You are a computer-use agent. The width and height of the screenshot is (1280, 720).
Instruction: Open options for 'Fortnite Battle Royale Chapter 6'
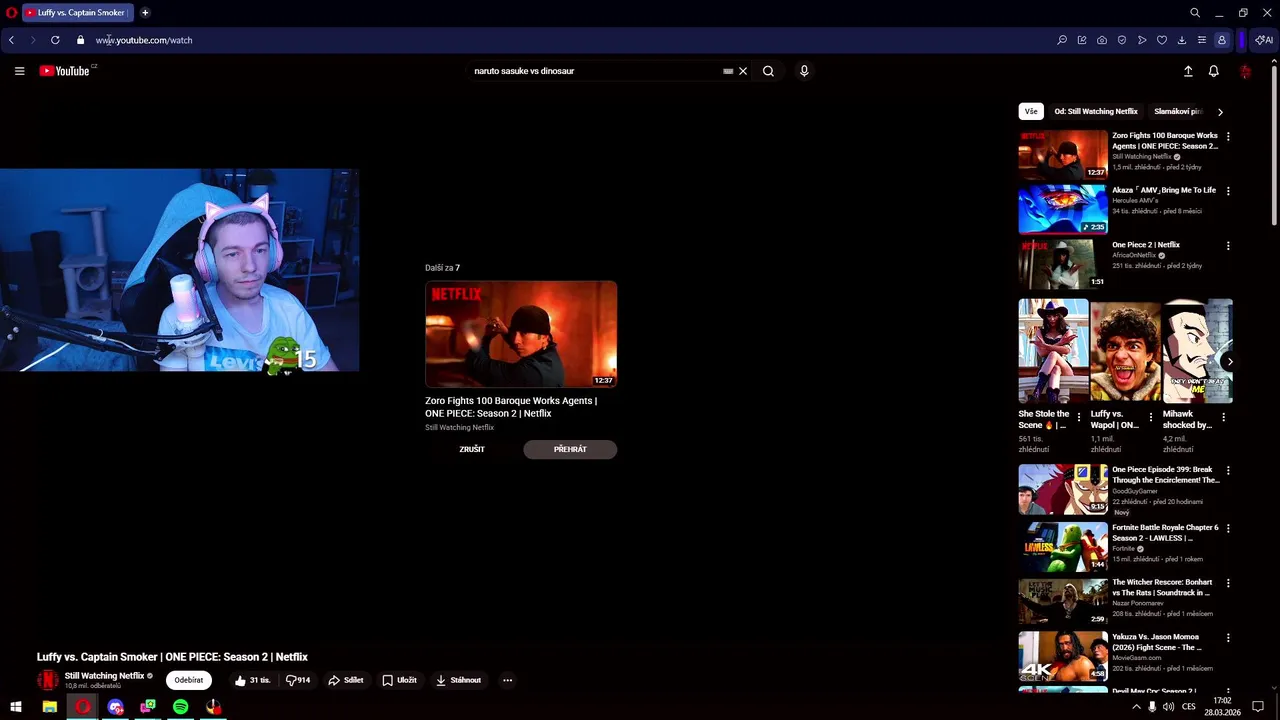1228,528
